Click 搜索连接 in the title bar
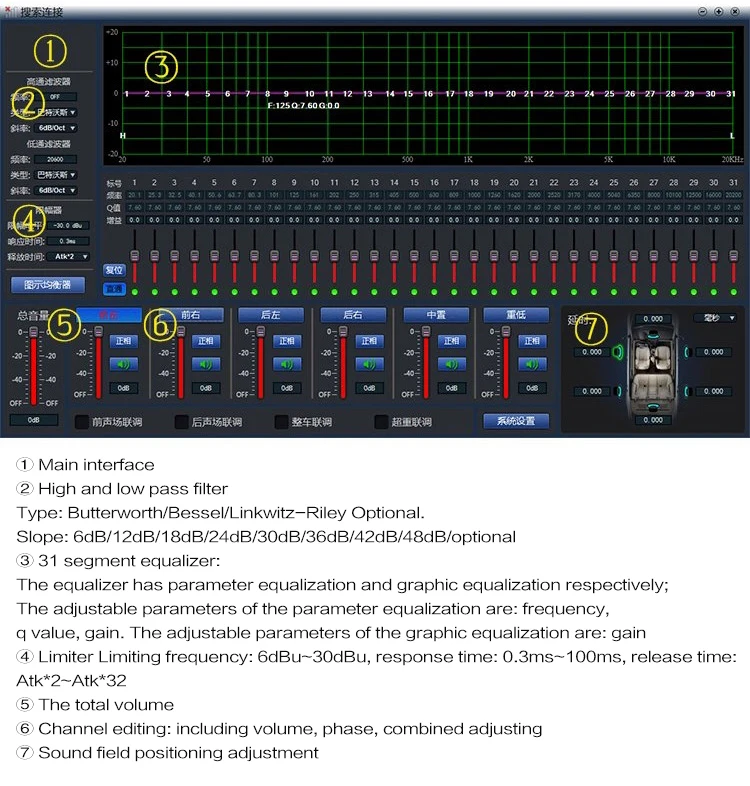This screenshot has height=786, width=750. pos(42,12)
